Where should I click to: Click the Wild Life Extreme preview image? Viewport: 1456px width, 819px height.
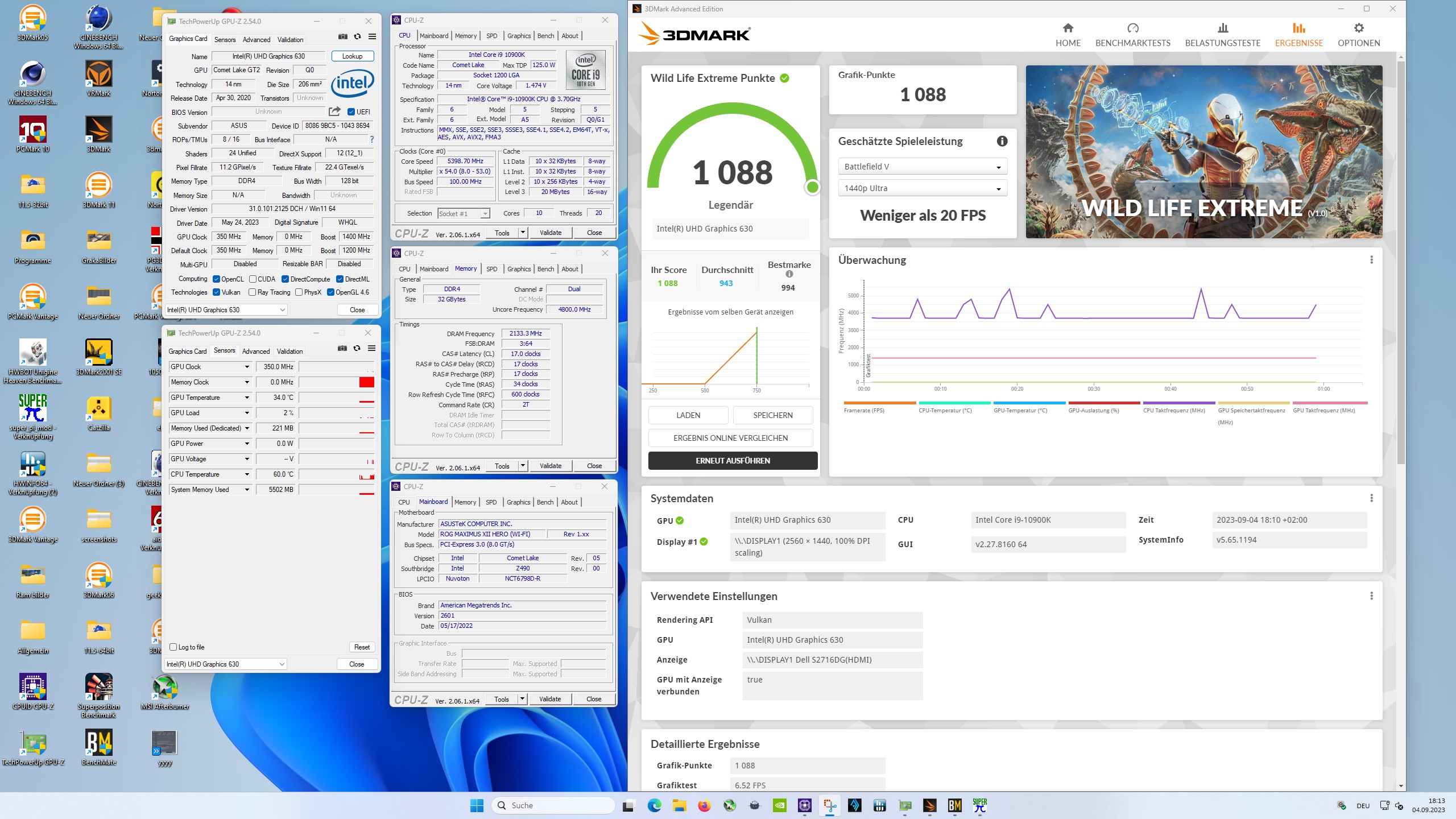(x=1204, y=152)
